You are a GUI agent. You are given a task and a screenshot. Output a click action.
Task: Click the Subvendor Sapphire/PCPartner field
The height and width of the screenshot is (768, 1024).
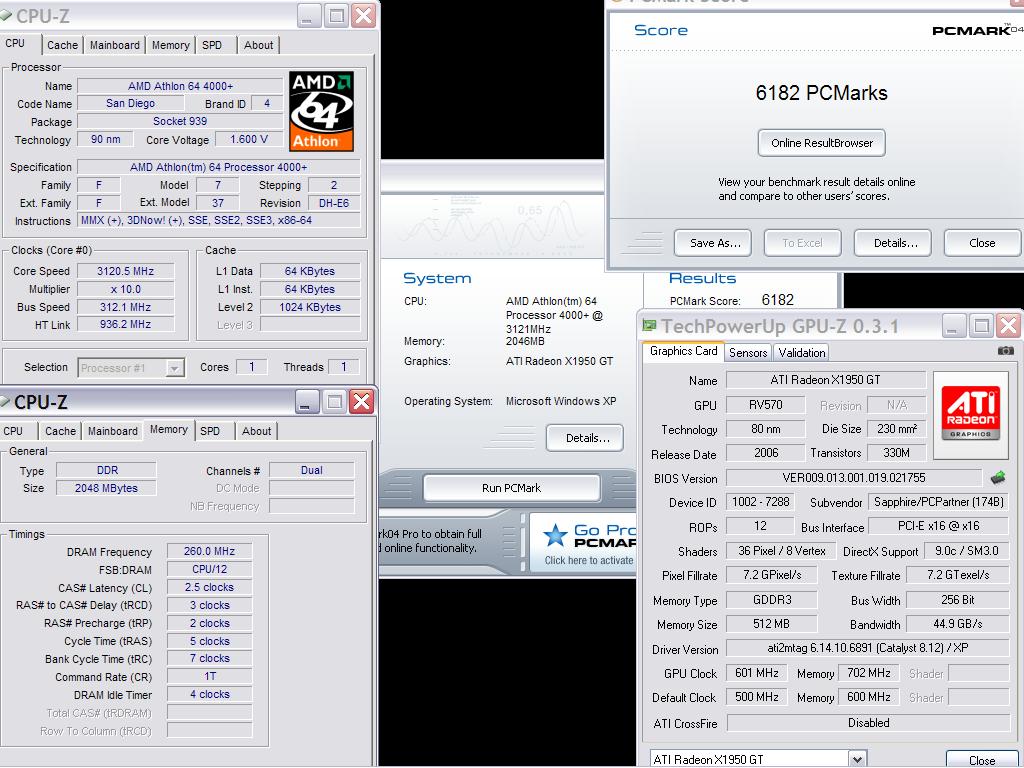(x=938, y=502)
